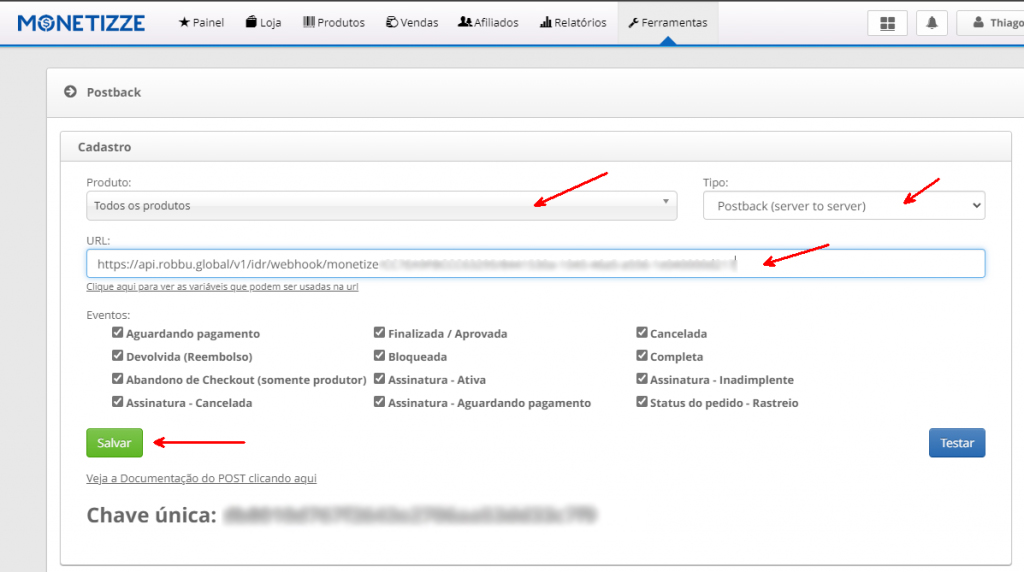Toggle Status do pedido - Rastreio checkbox
1024x572 pixels.
click(642, 403)
